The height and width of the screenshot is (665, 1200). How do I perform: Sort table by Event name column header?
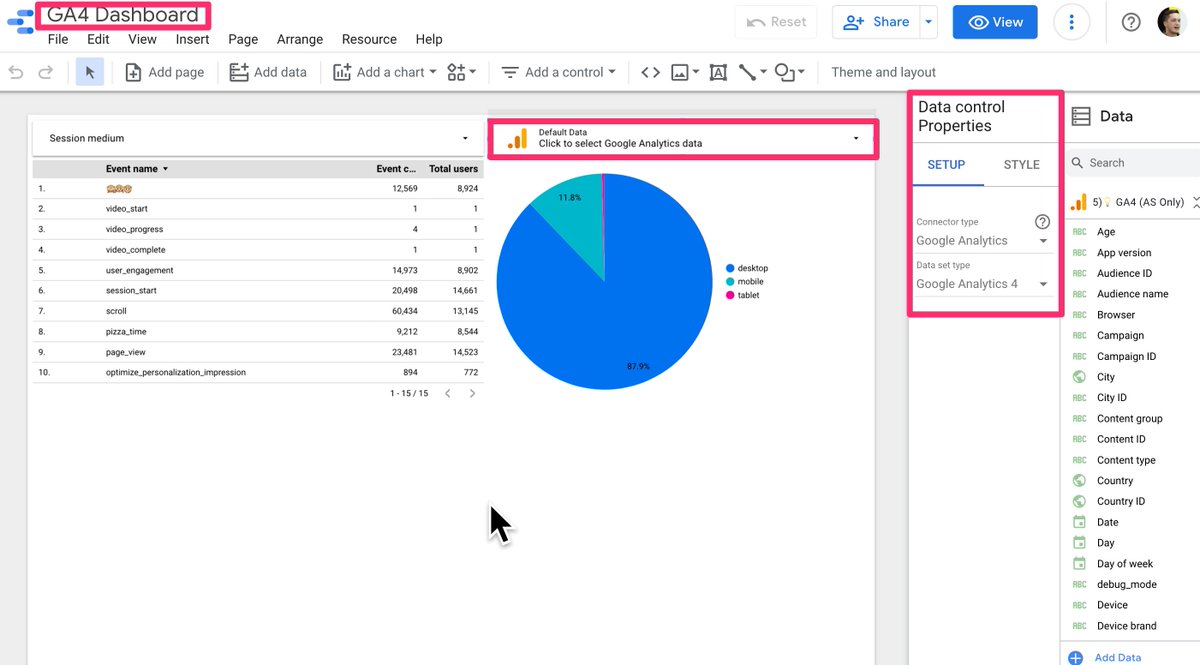[137, 169]
